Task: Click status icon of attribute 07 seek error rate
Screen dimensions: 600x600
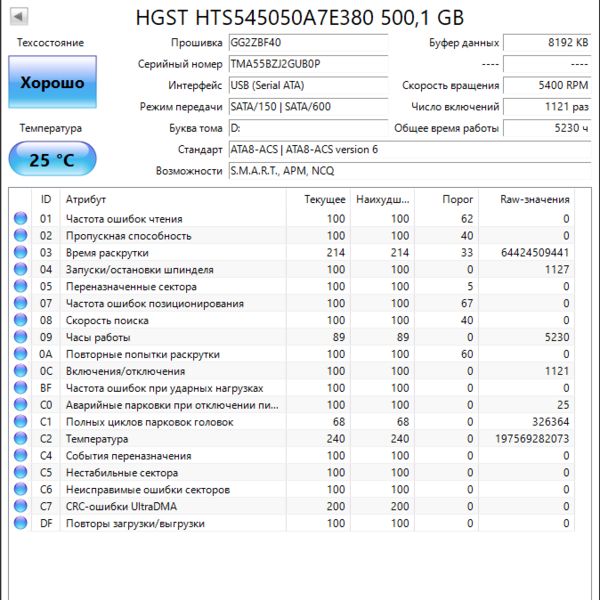Action: [20, 303]
